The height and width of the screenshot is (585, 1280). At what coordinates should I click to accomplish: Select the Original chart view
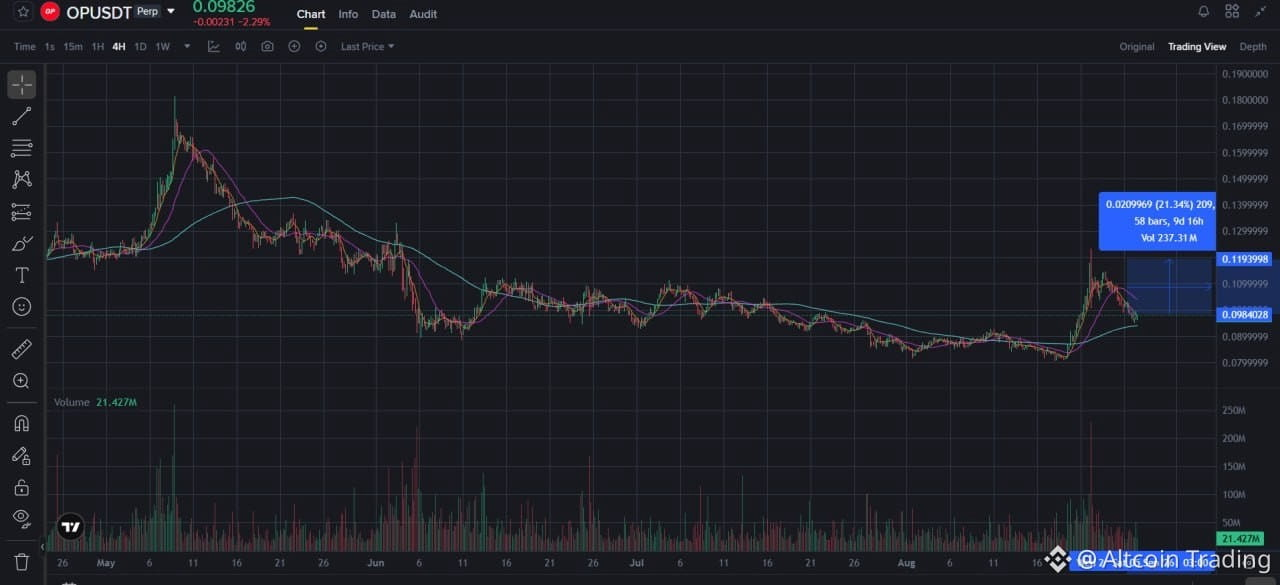point(1137,47)
